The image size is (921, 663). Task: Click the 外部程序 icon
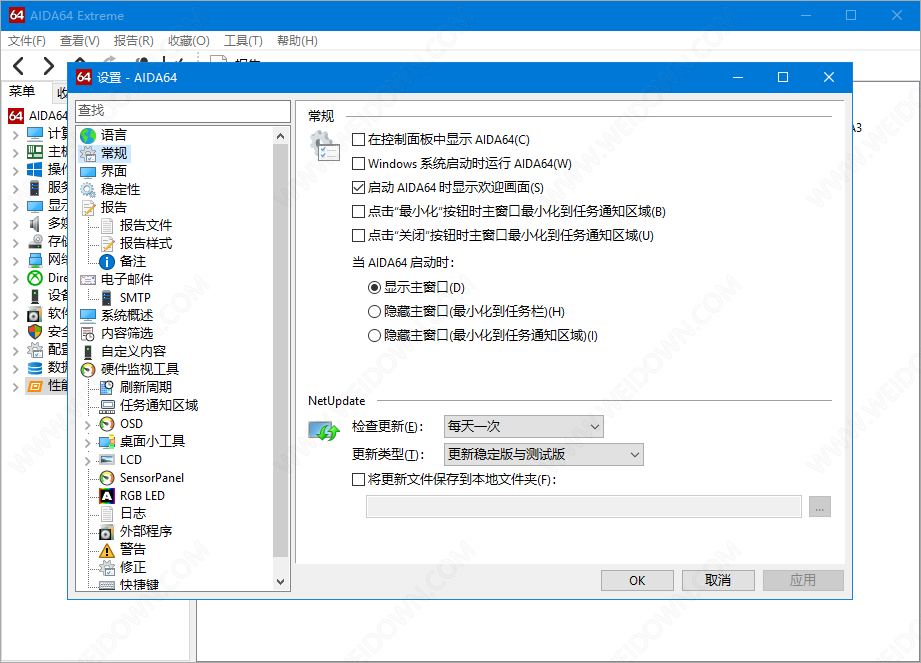coord(107,532)
